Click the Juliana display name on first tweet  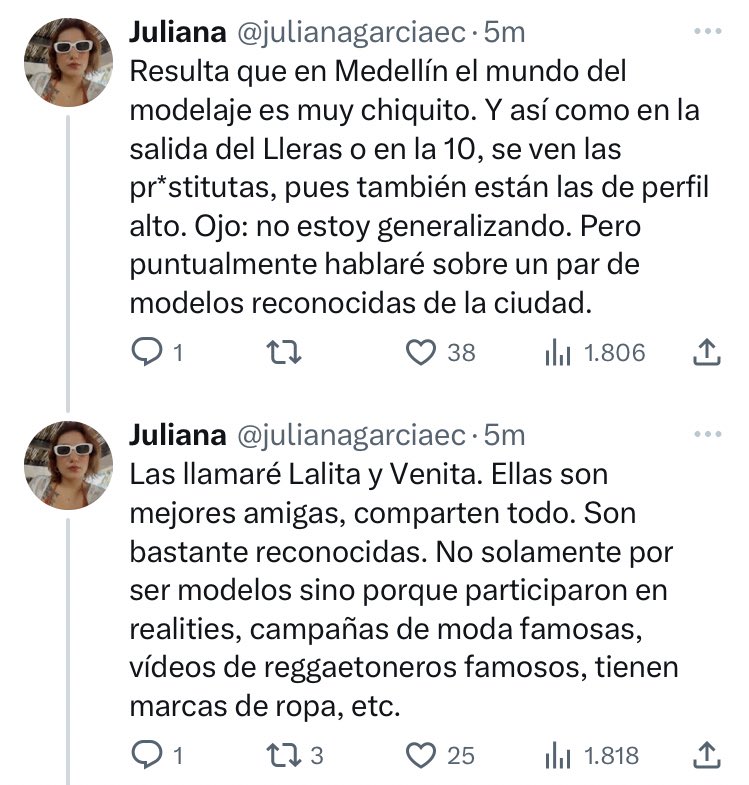pyautogui.click(x=178, y=33)
